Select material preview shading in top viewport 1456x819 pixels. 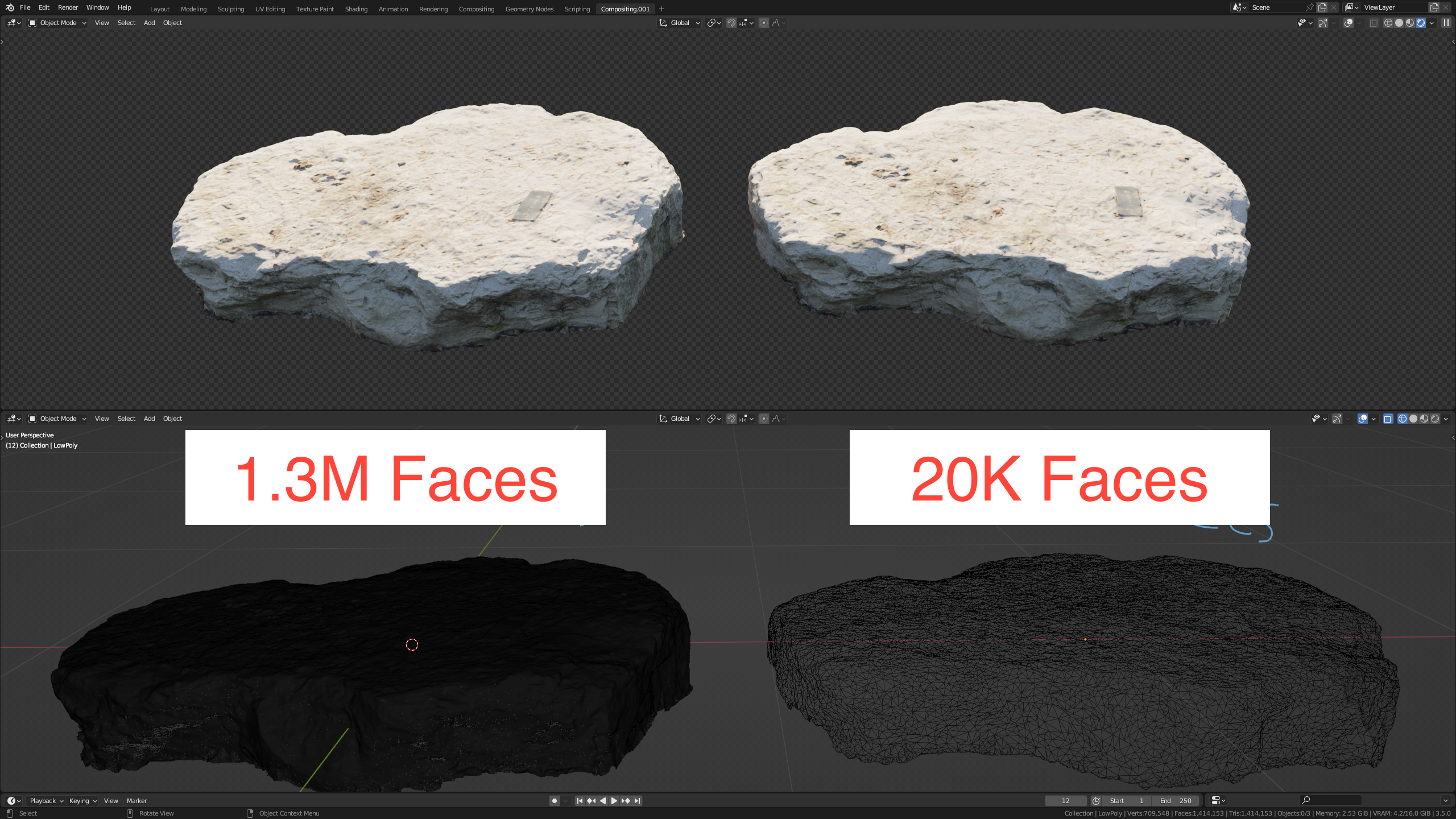(x=1410, y=23)
